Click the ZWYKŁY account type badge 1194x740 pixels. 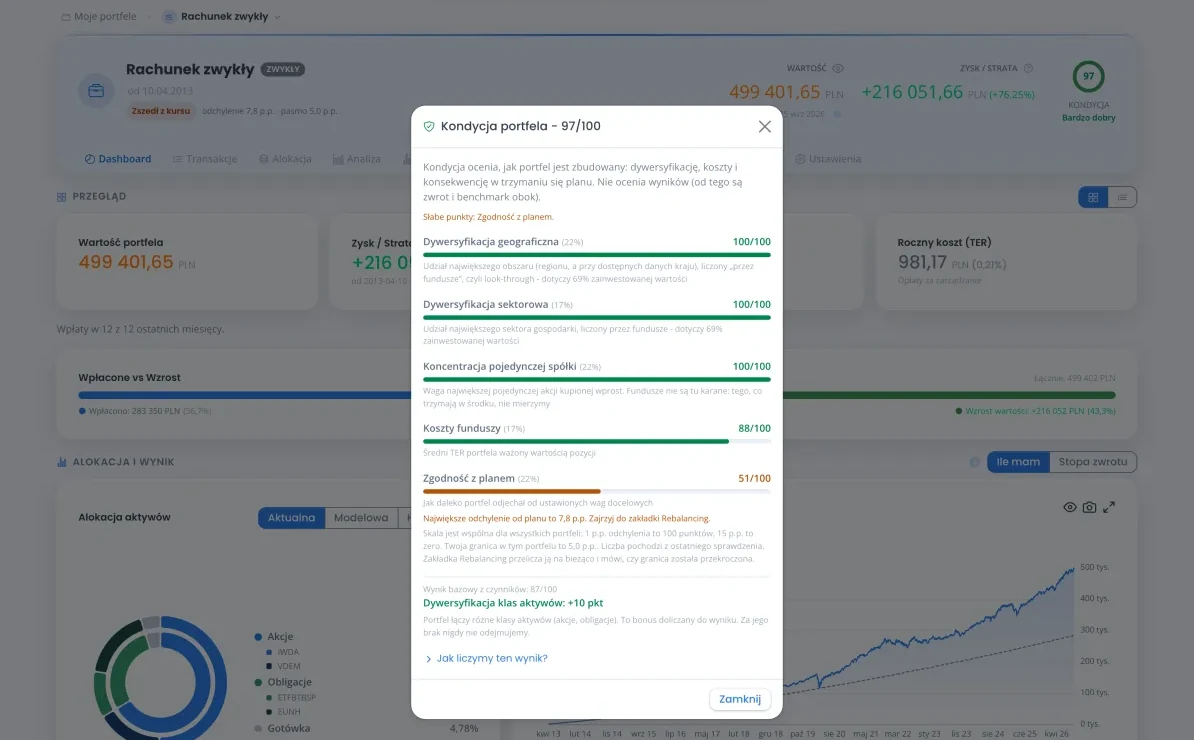(x=283, y=69)
